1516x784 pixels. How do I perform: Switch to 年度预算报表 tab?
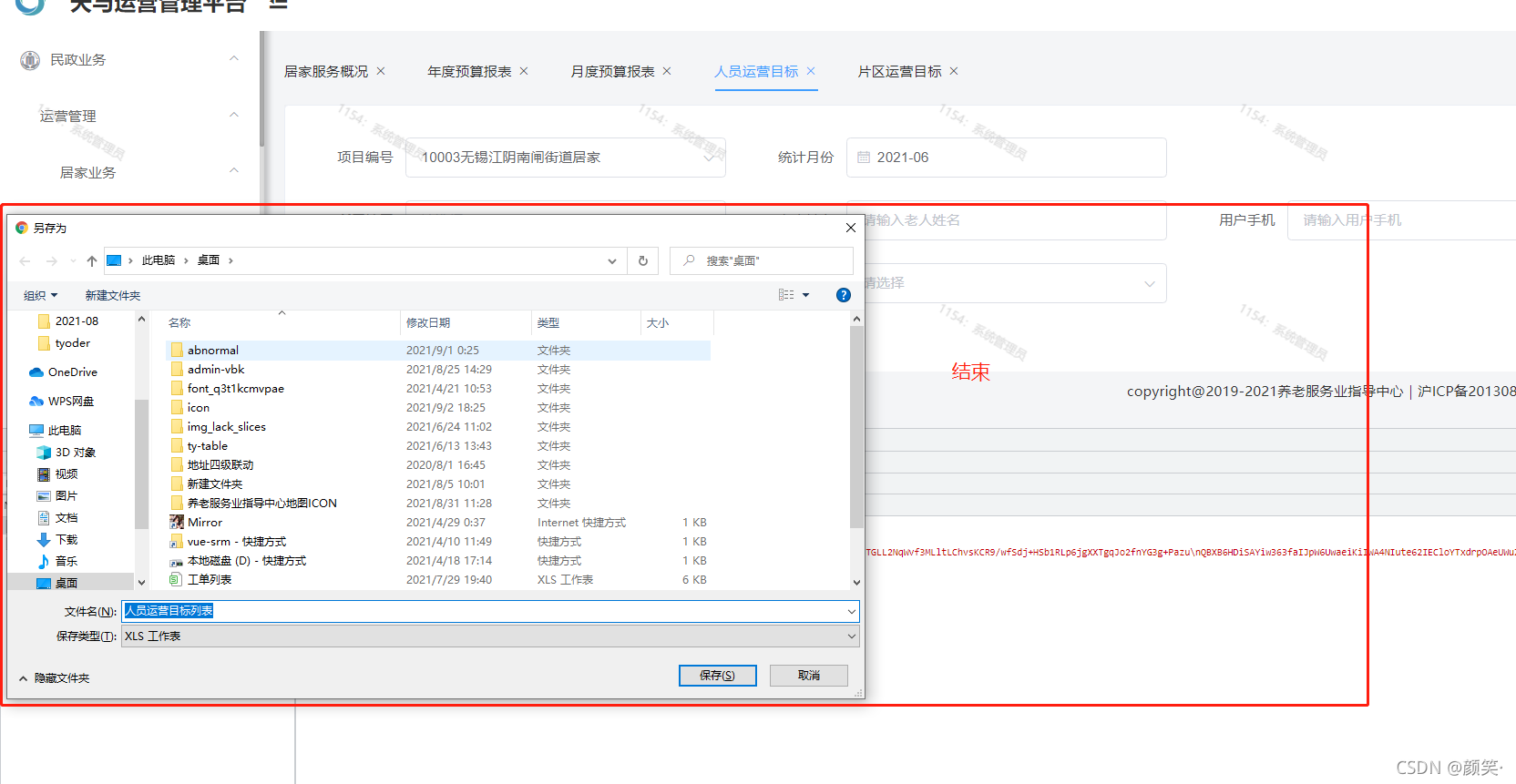point(469,71)
